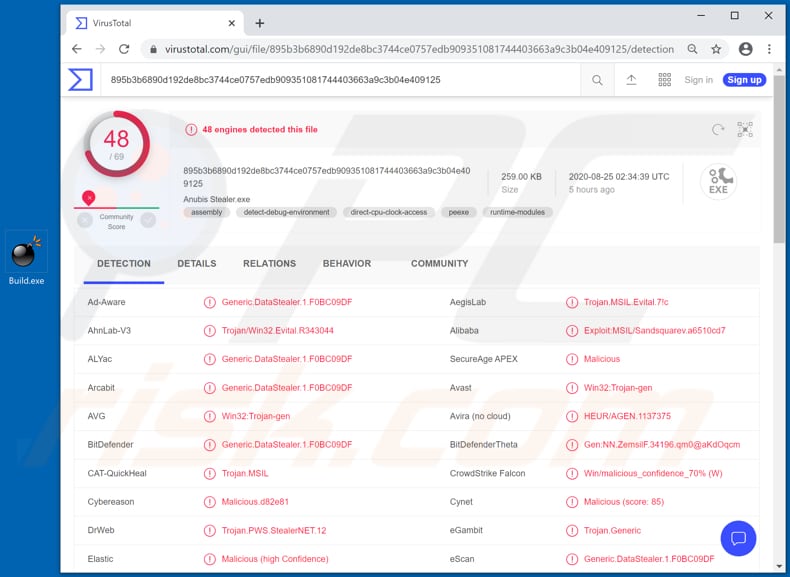This screenshot has width=790, height=577.
Task: Open the chat bubble widget
Action: (x=738, y=539)
